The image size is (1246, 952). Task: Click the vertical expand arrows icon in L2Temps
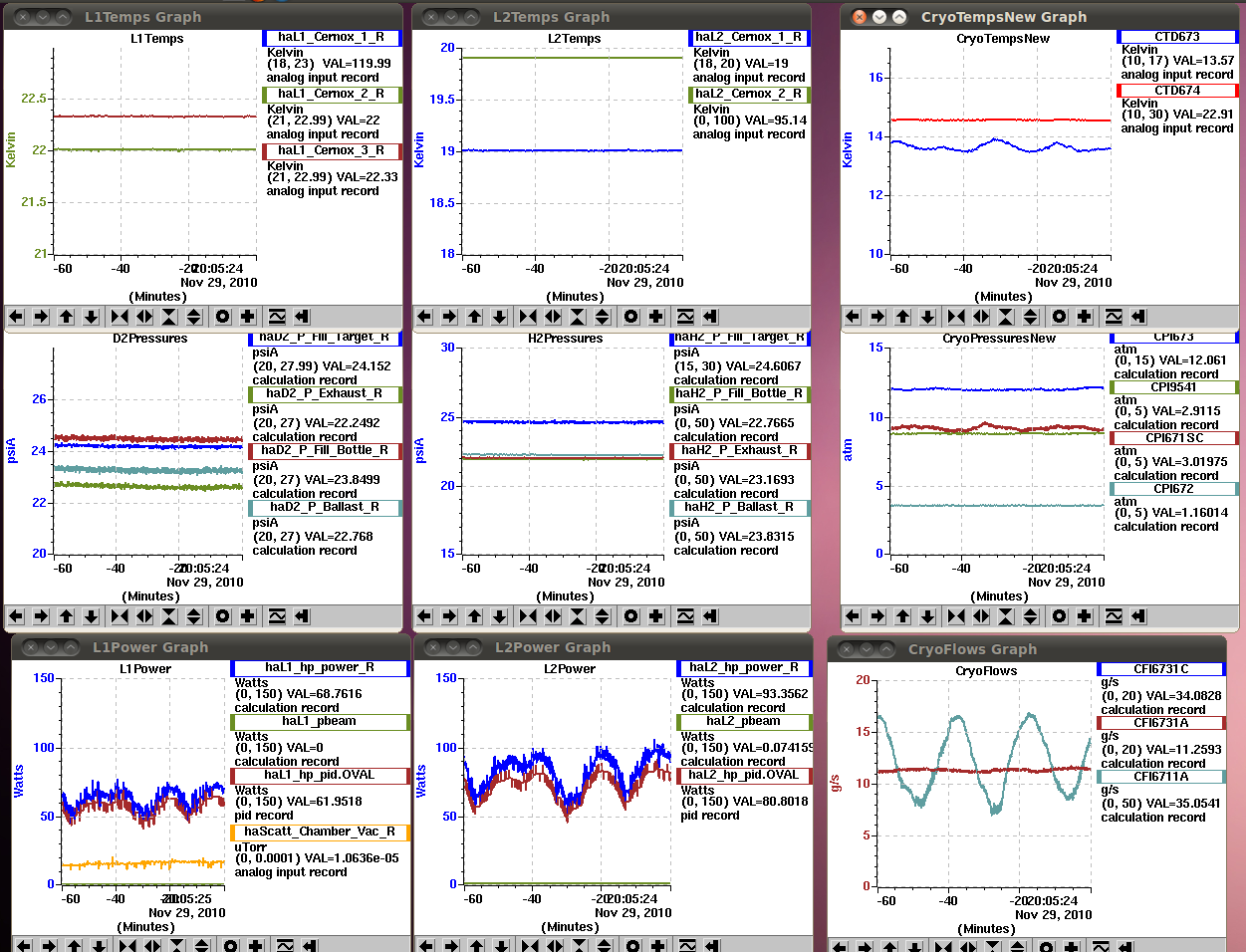tap(603, 317)
